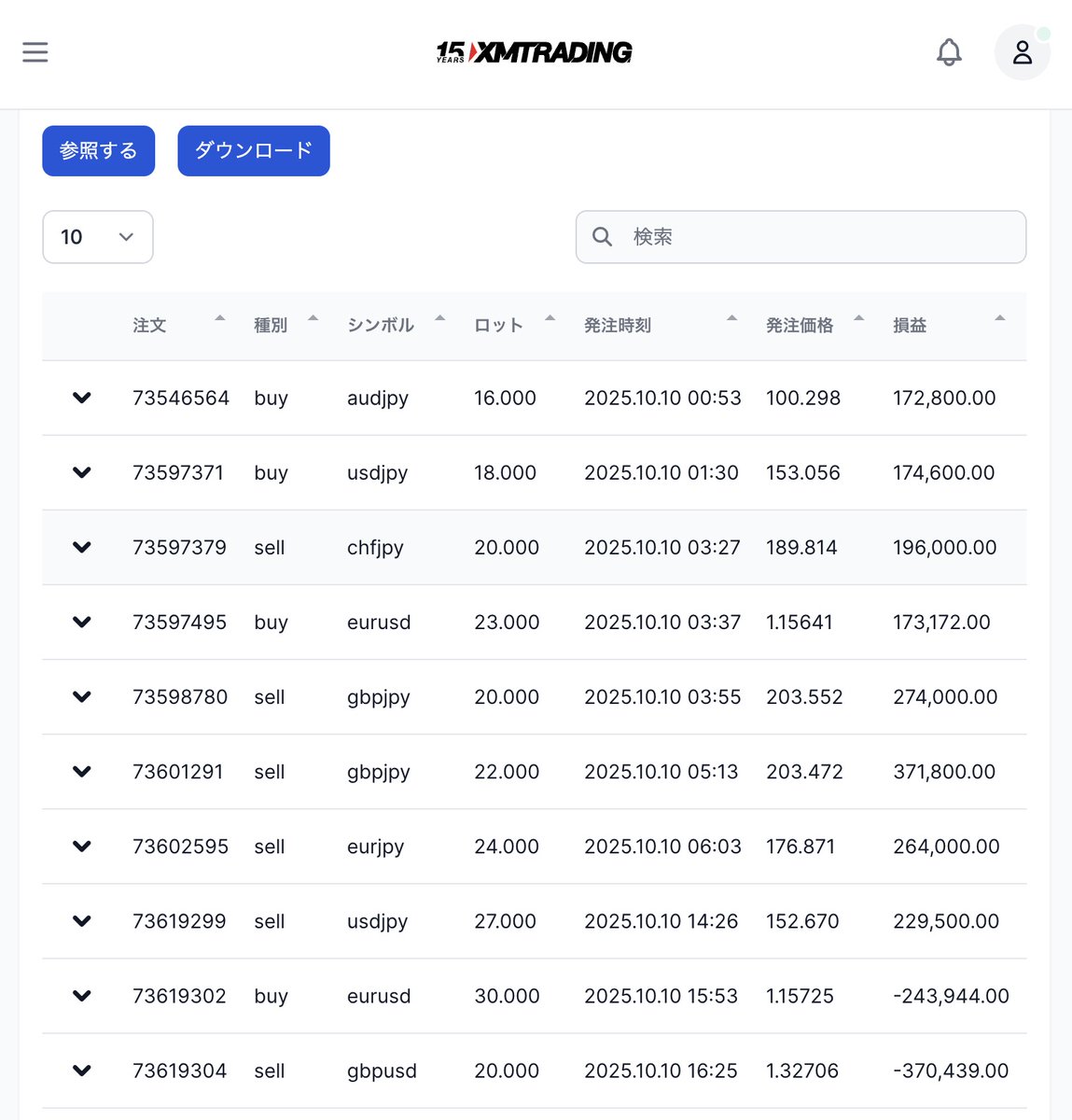Expand order 73597495 row details
1072x1120 pixels.
[82, 622]
